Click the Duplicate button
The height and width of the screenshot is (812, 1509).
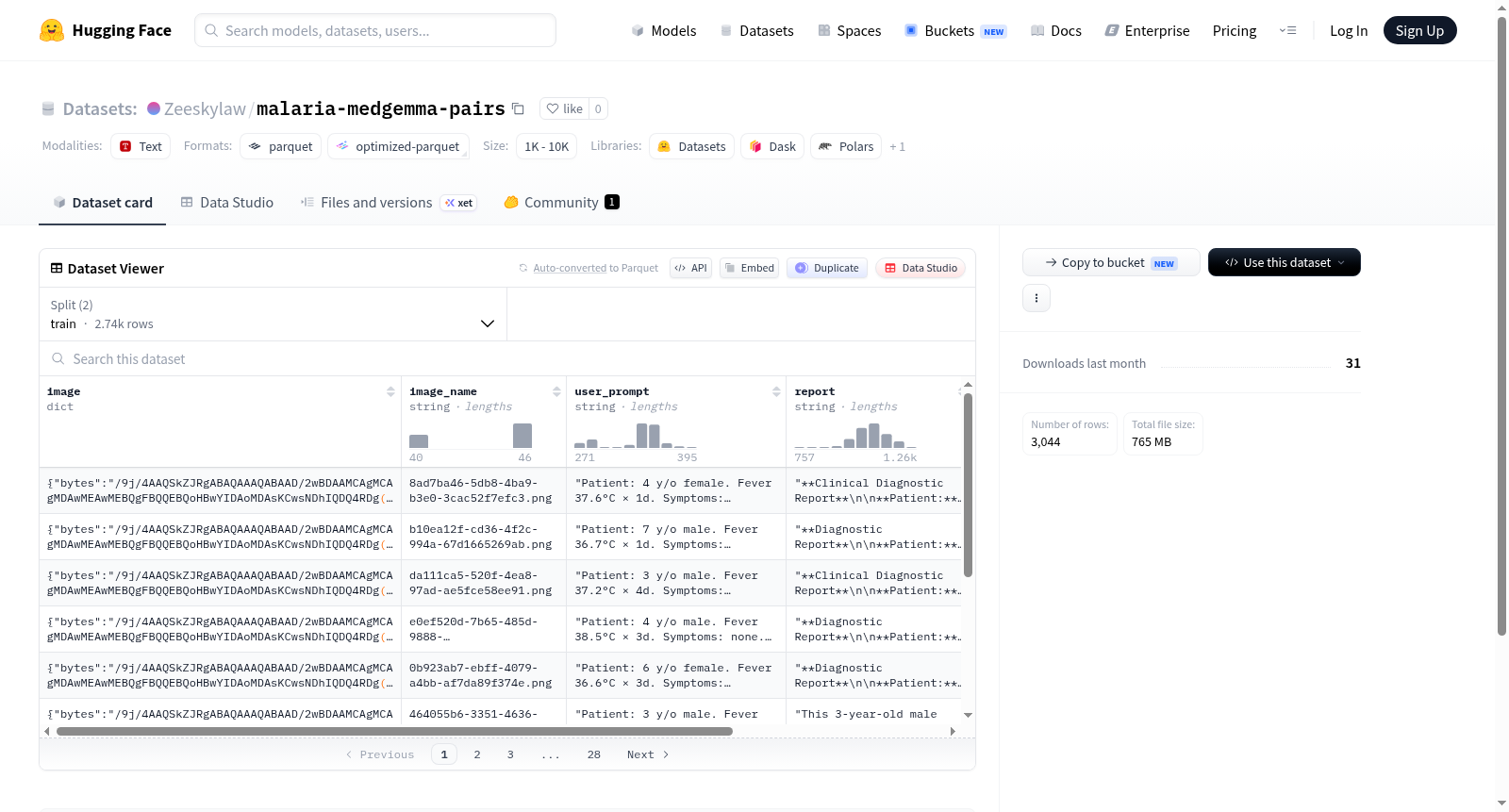tap(827, 268)
